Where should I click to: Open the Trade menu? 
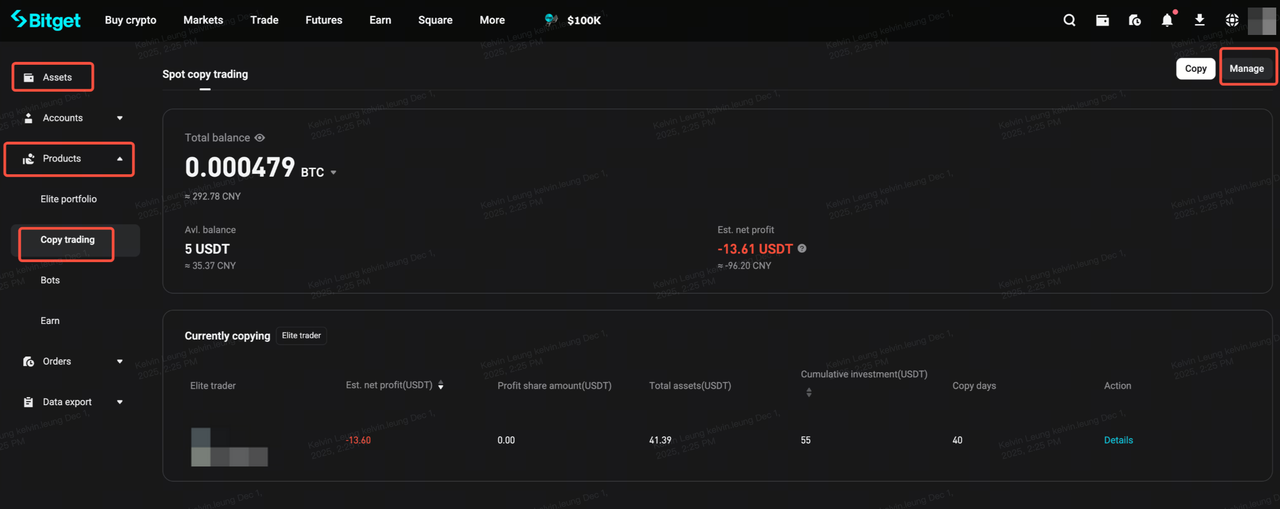[265, 20]
